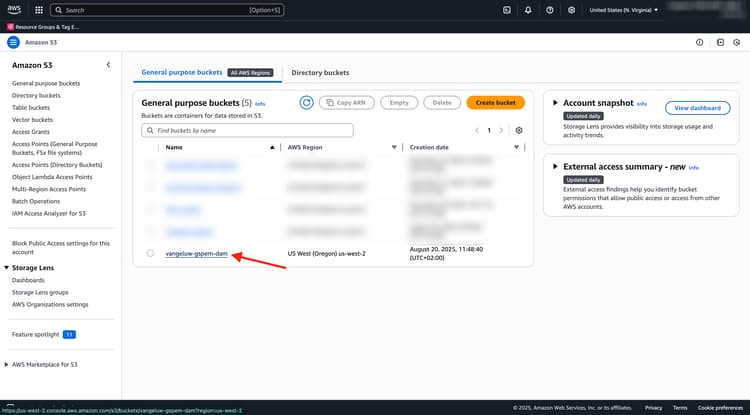Click Terms link in footer
The width and height of the screenshot is (750, 415).
click(680, 408)
